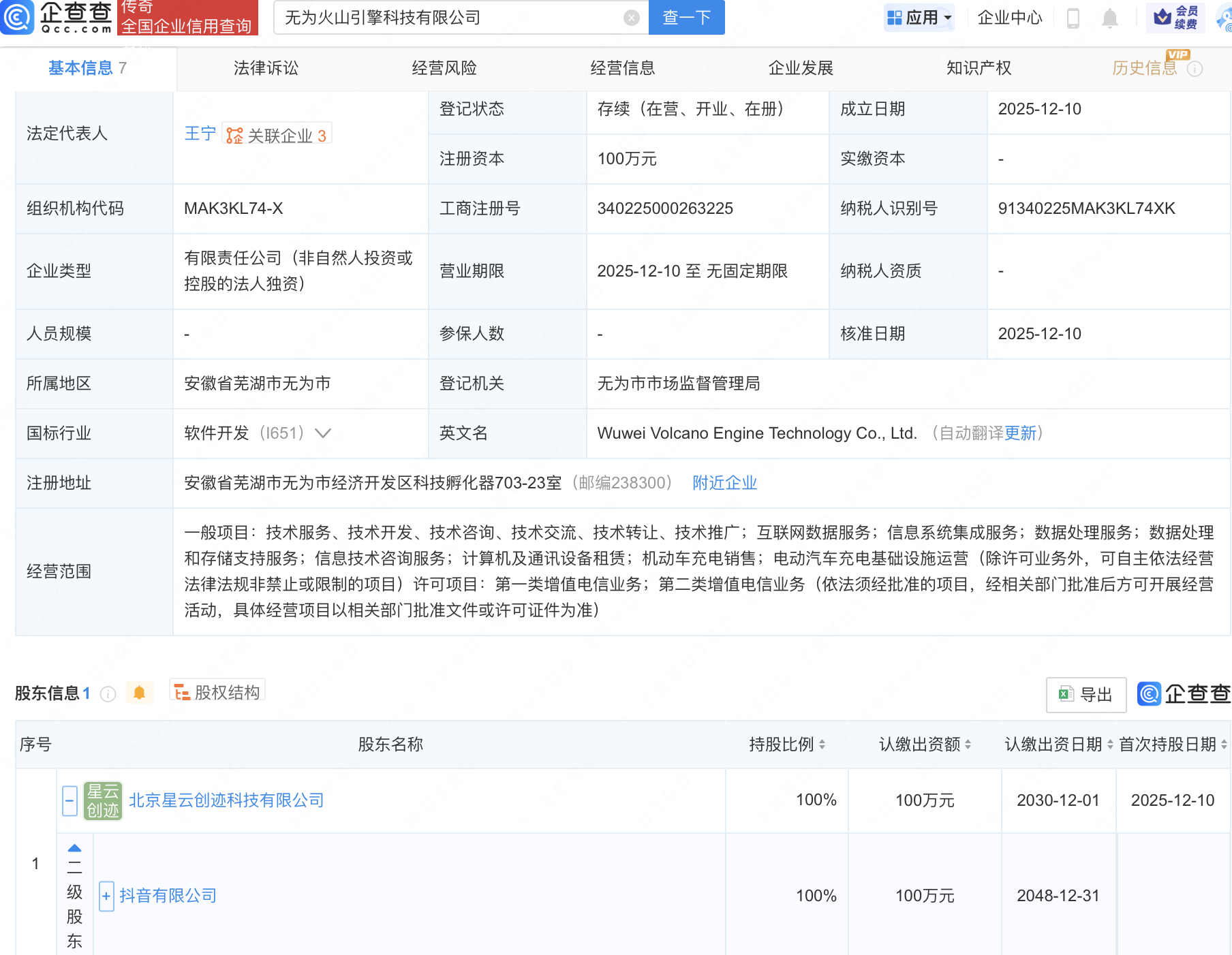Click the bell reminder icon beside 股东信息
Screen dimensions: 1232x955
coord(140,693)
